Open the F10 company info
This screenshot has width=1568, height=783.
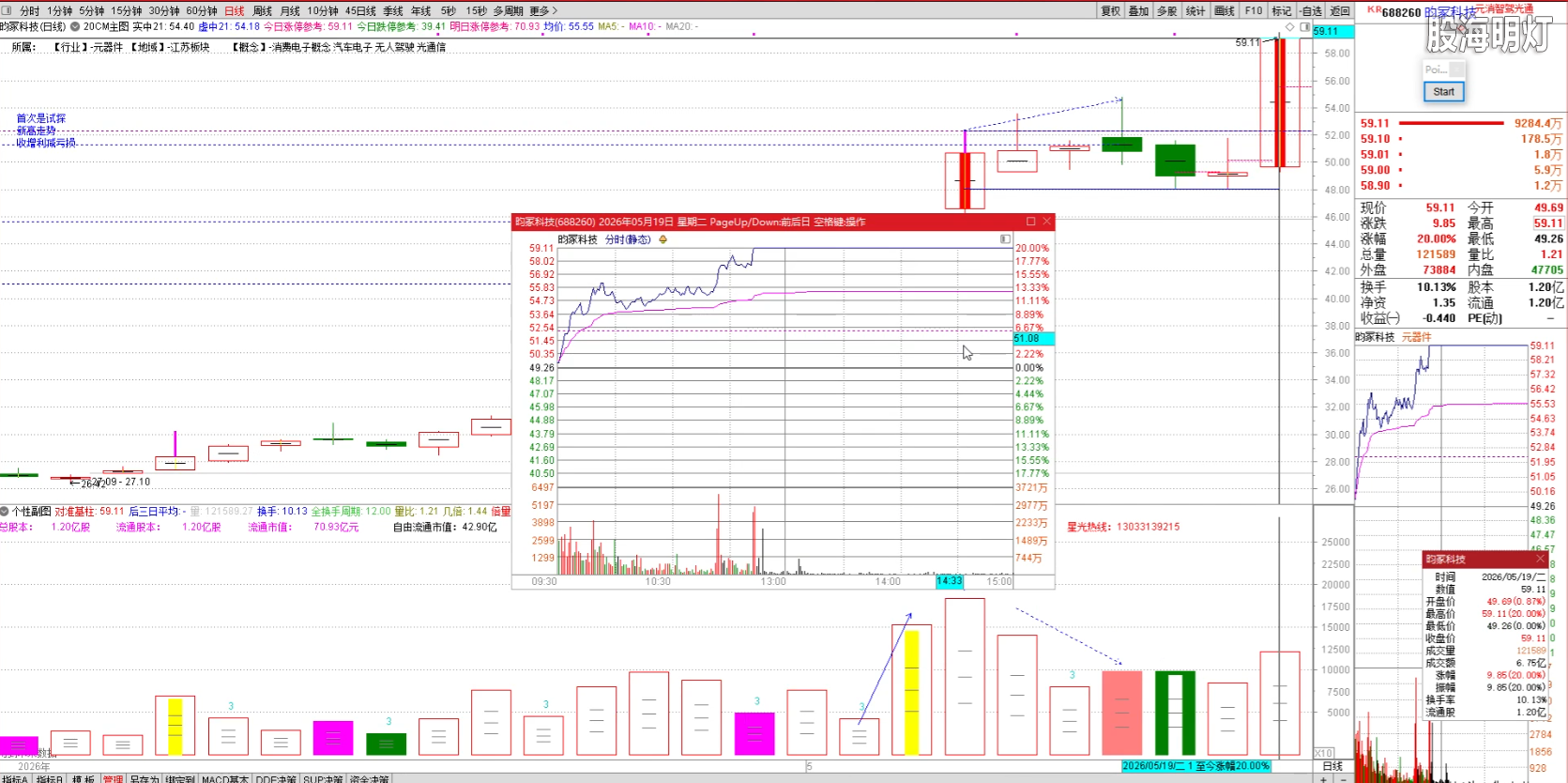(1254, 11)
